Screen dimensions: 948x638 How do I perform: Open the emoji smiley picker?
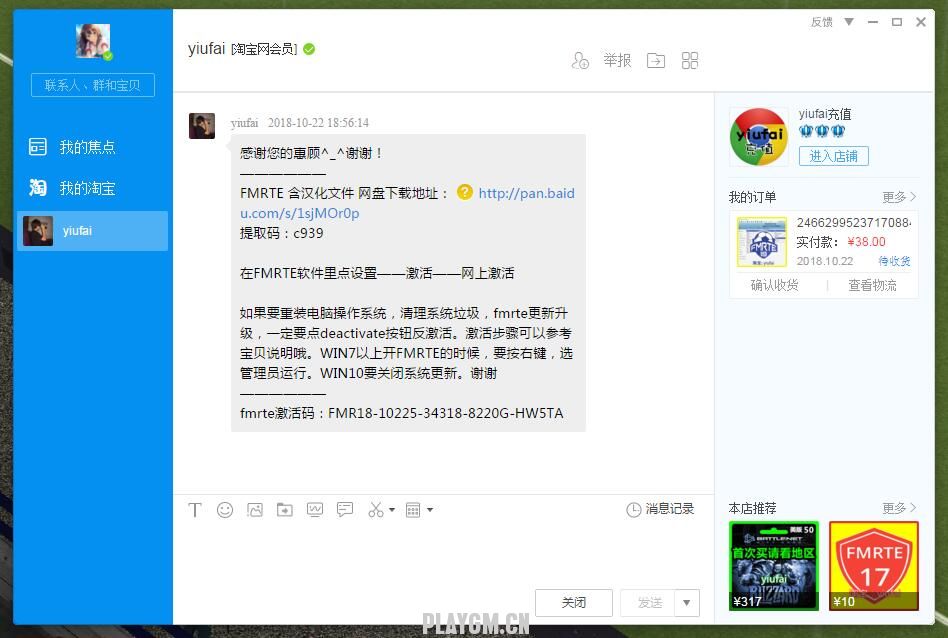pos(225,510)
